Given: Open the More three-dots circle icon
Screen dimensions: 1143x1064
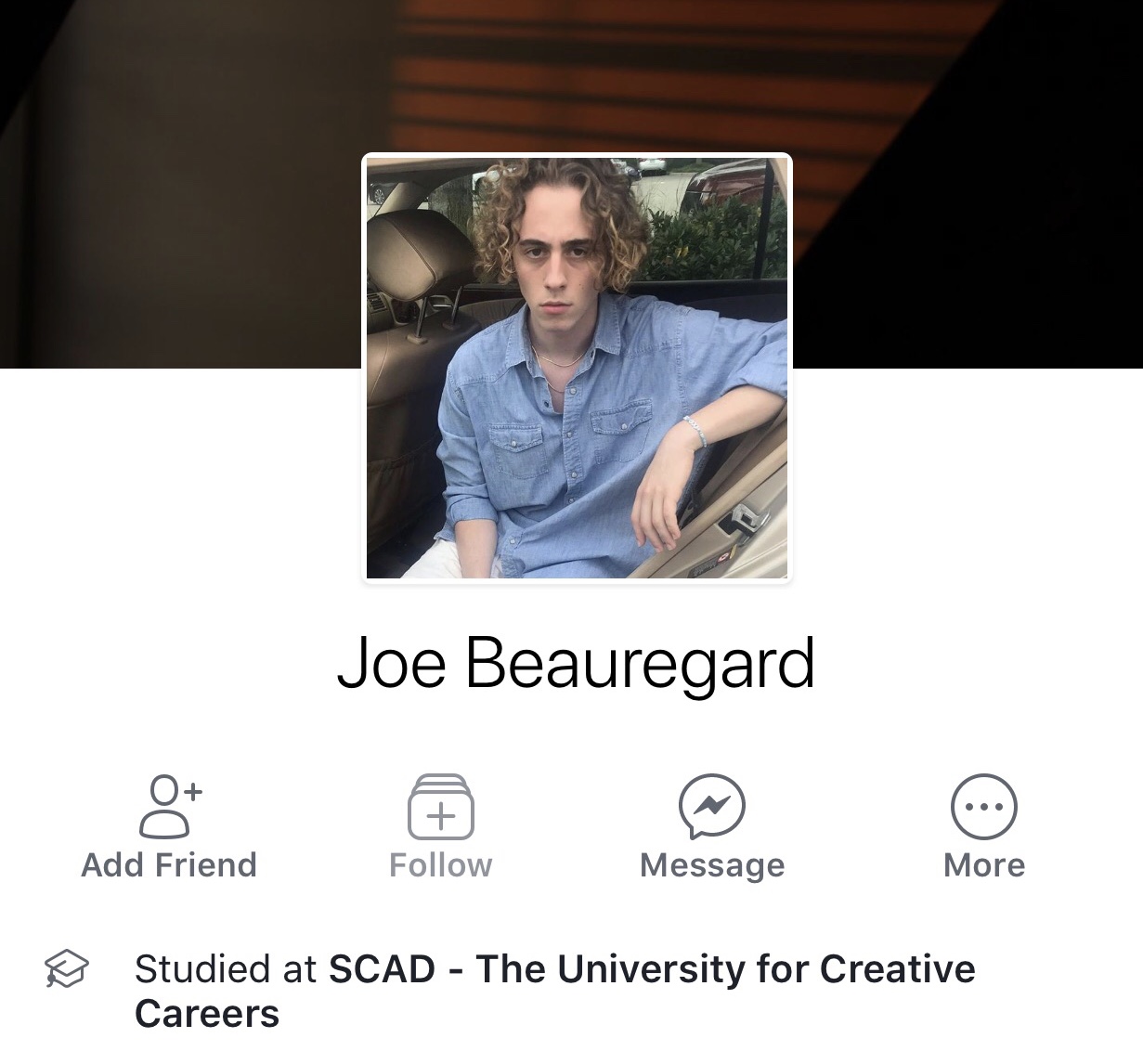Looking at the screenshot, I should 984,807.
